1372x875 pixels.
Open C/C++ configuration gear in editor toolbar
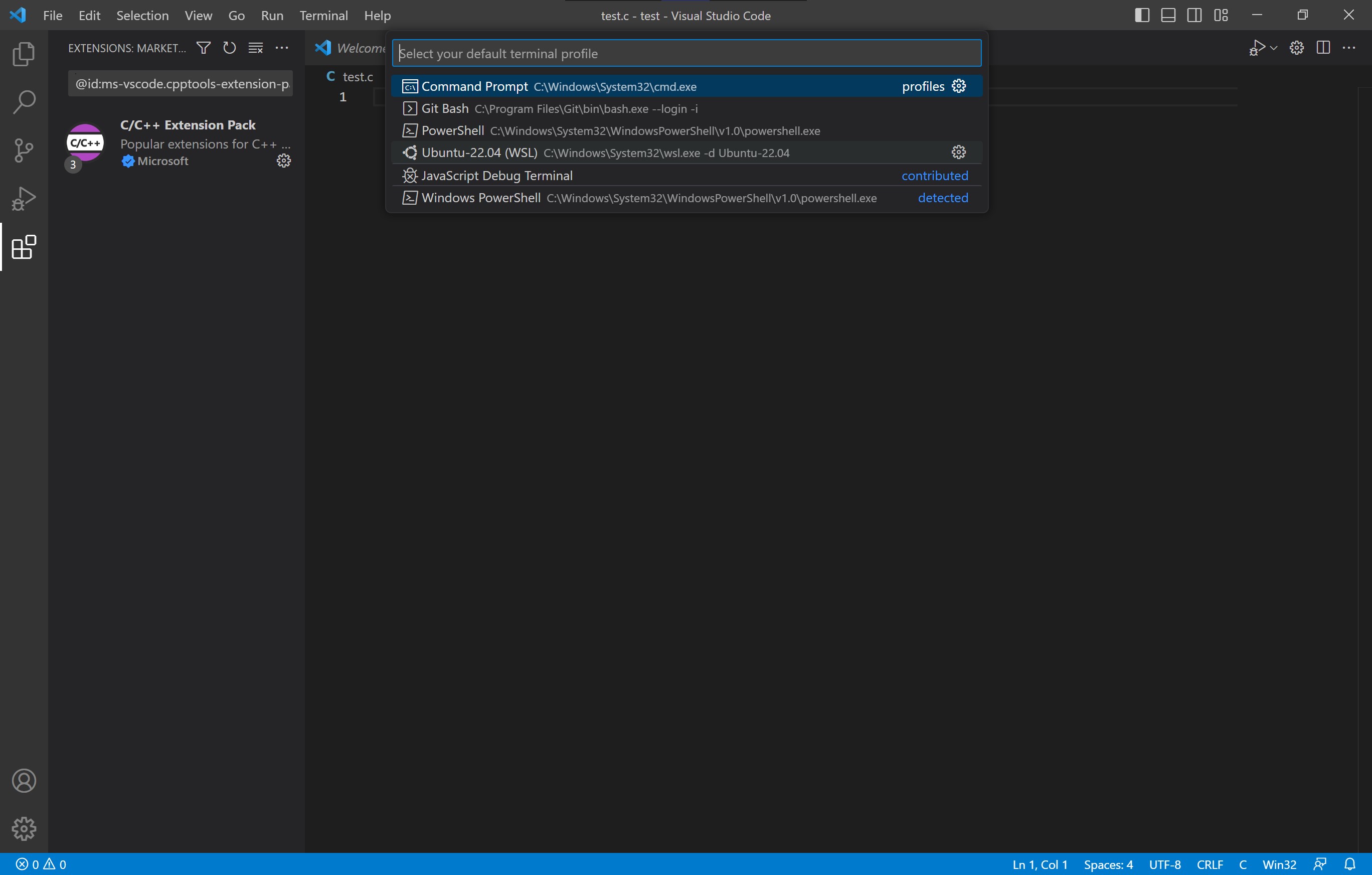[1297, 48]
